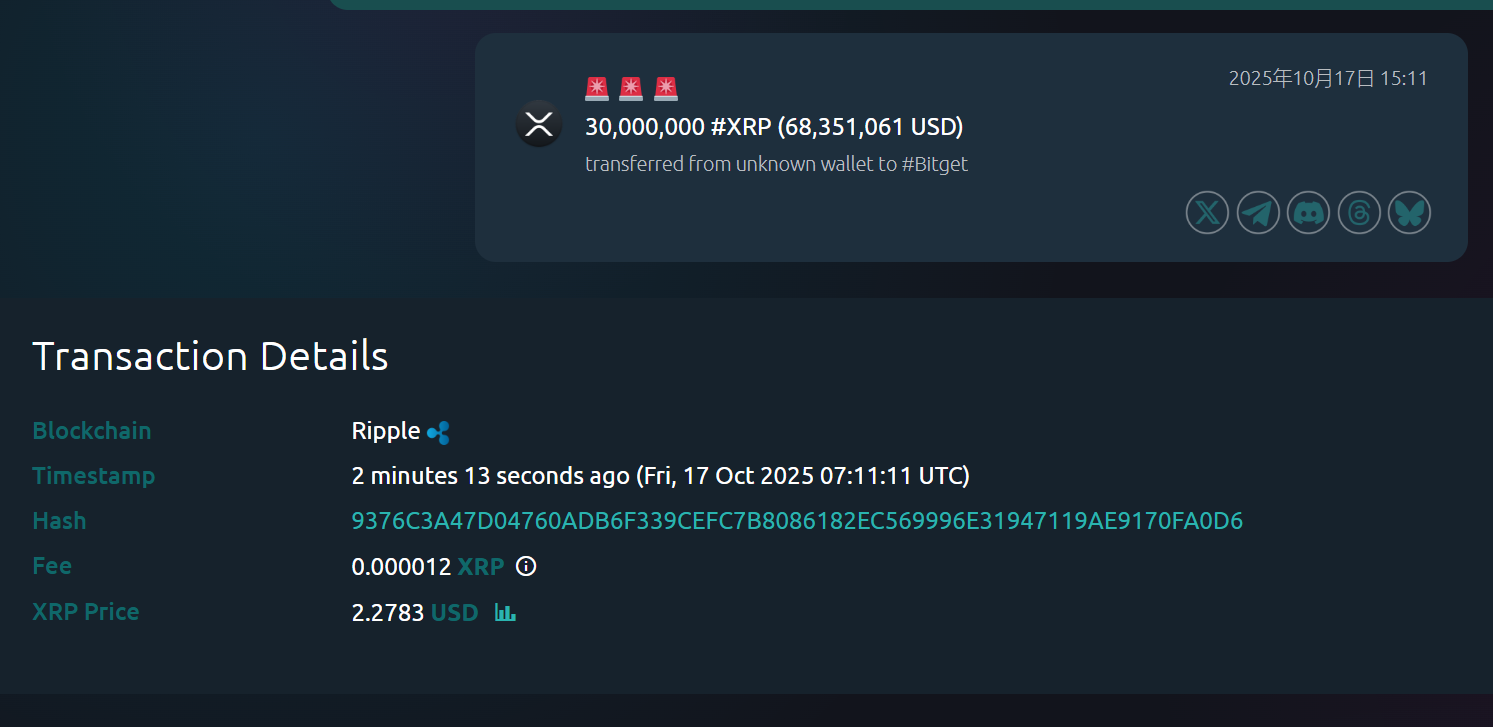The image size is (1493, 727).
Task: Share the alert on X (Twitter)
Action: [x=1207, y=213]
